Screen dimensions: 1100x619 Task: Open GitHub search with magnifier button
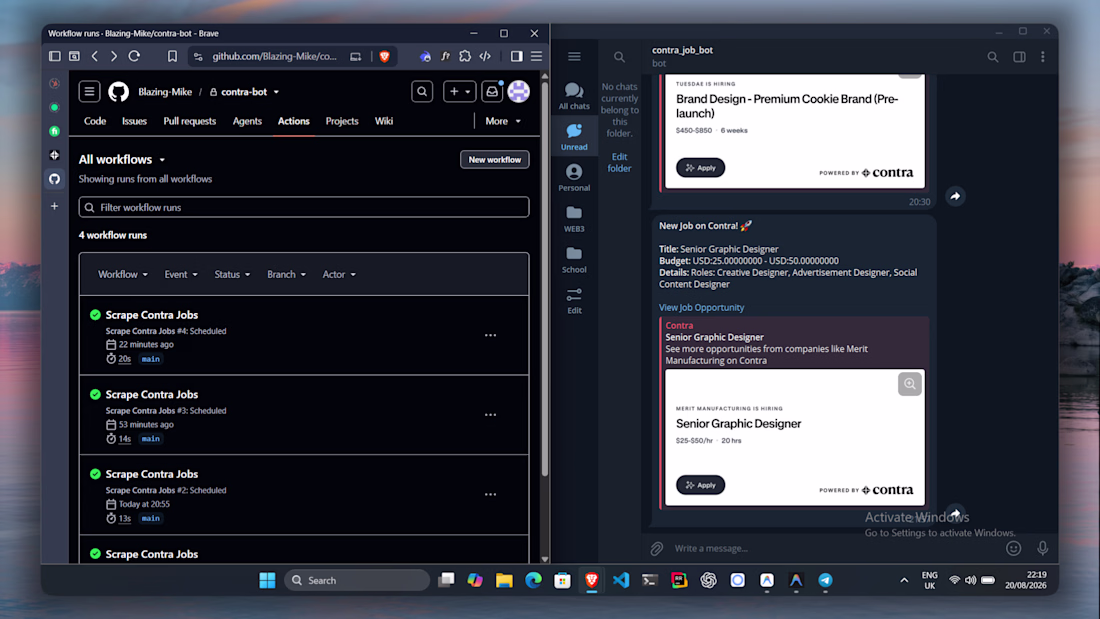(x=422, y=91)
